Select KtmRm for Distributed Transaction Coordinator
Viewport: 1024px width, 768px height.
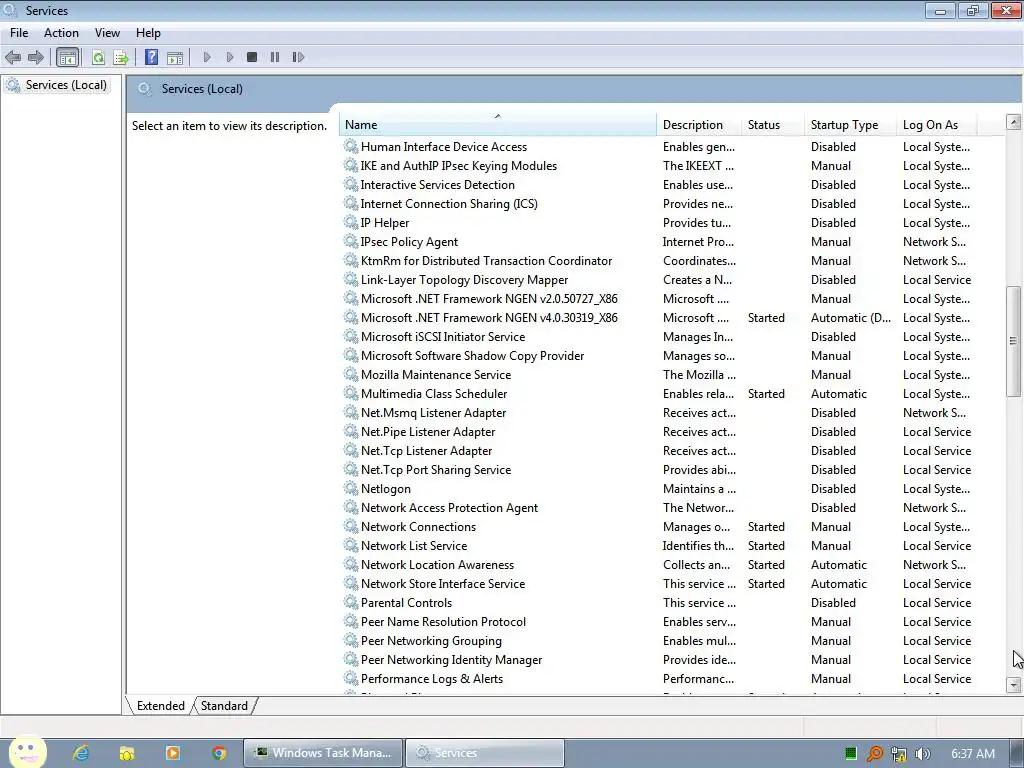point(486,261)
